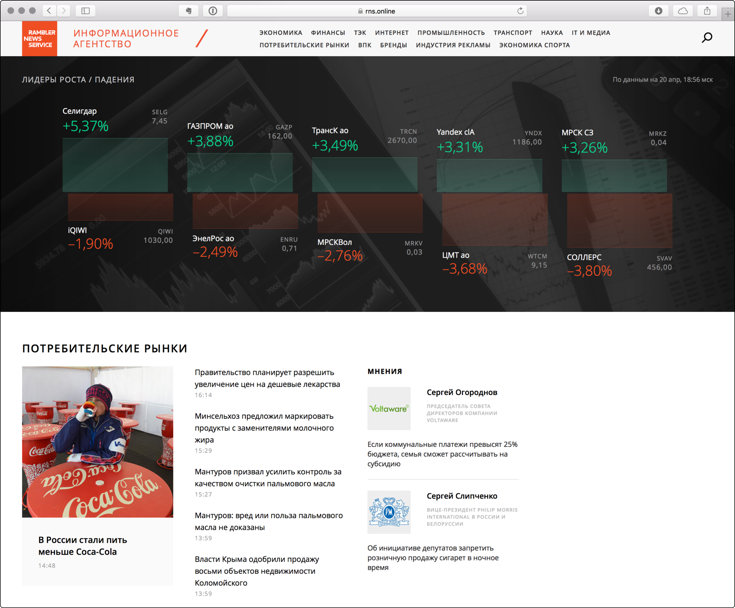This screenshot has height=608, width=735.
Task: Reload the page using the refresh icon
Action: point(520,11)
